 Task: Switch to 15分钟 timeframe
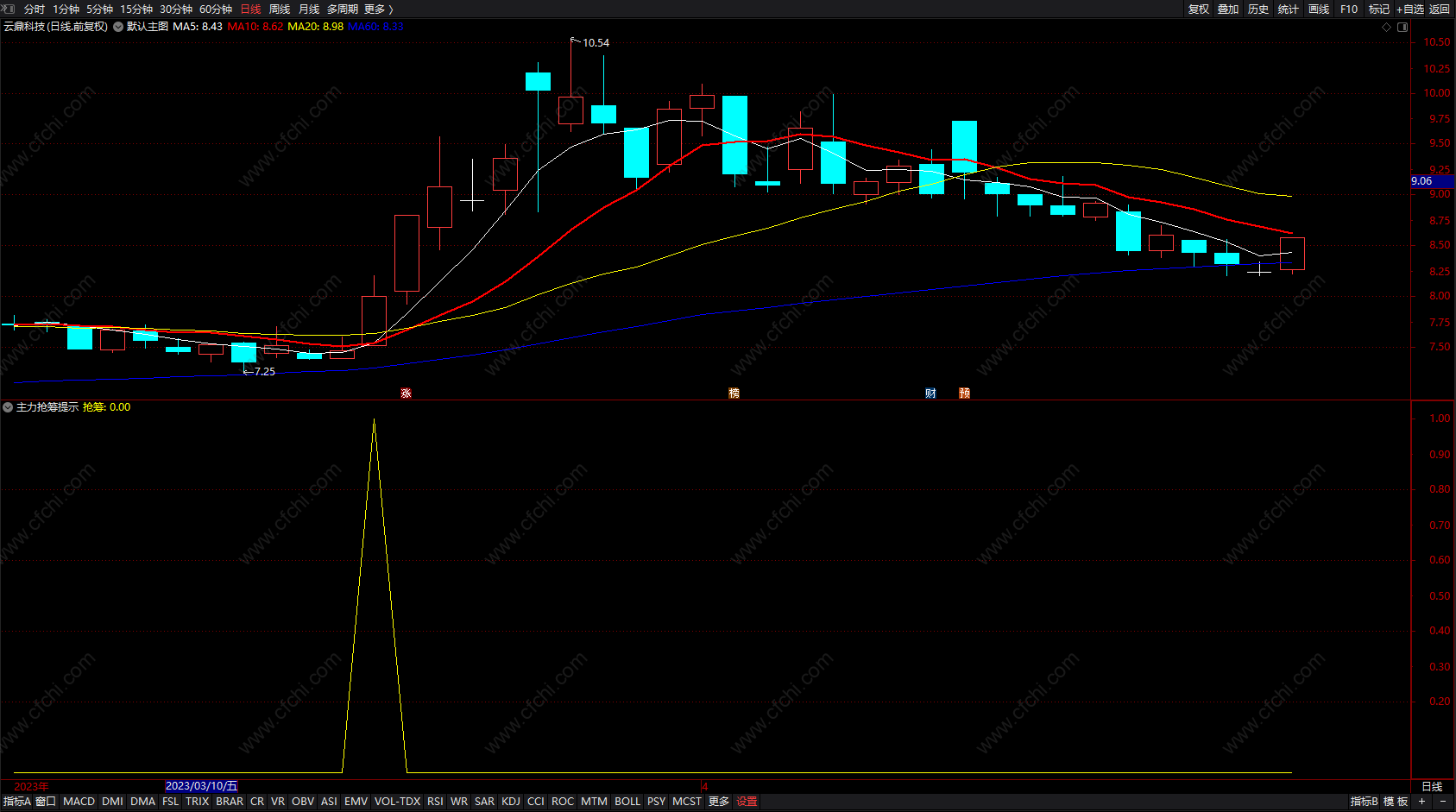point(136,9)
